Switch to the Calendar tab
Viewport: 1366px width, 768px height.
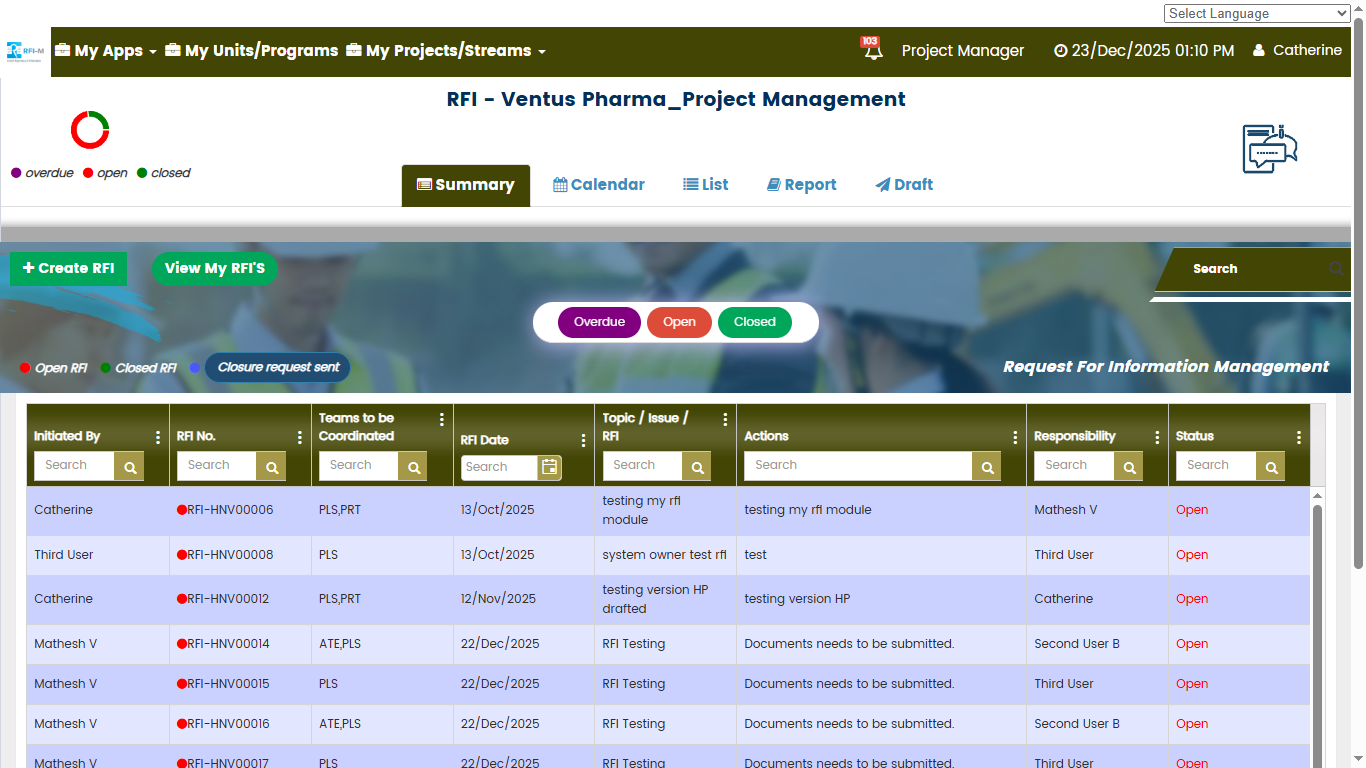coord(599,185)
